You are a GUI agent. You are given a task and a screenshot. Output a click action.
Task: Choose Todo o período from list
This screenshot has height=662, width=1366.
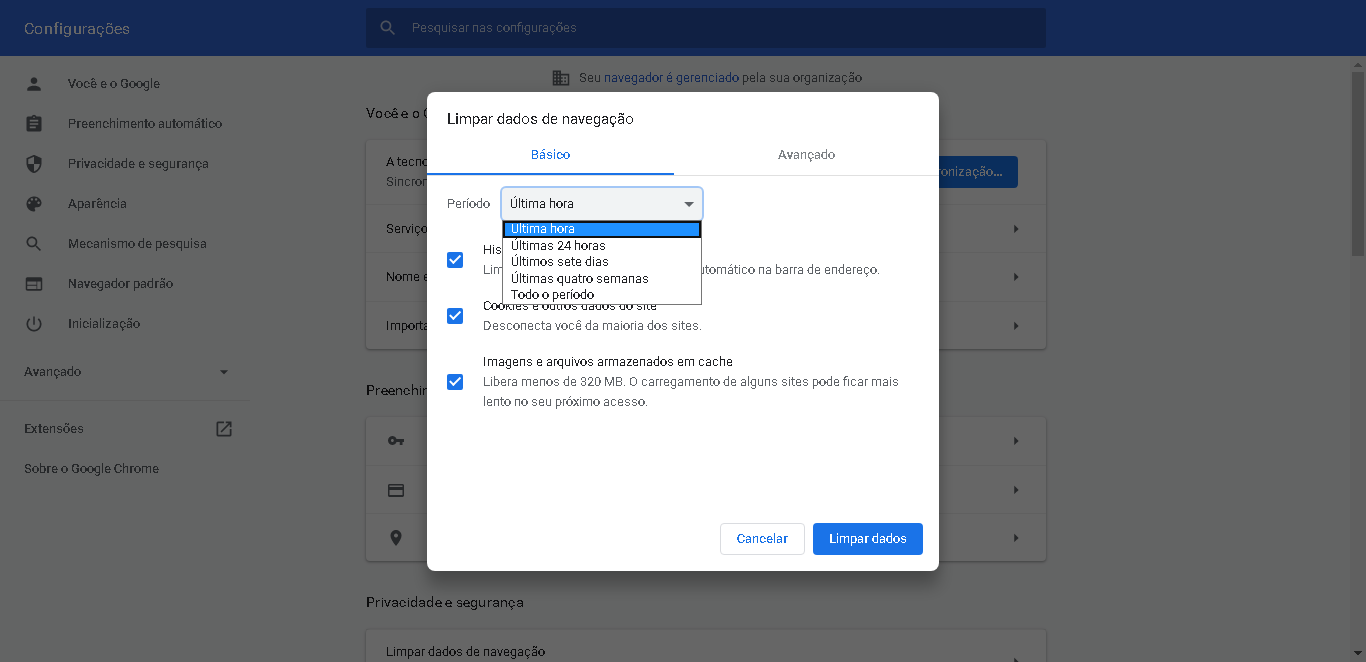click(x=552, y=295)
